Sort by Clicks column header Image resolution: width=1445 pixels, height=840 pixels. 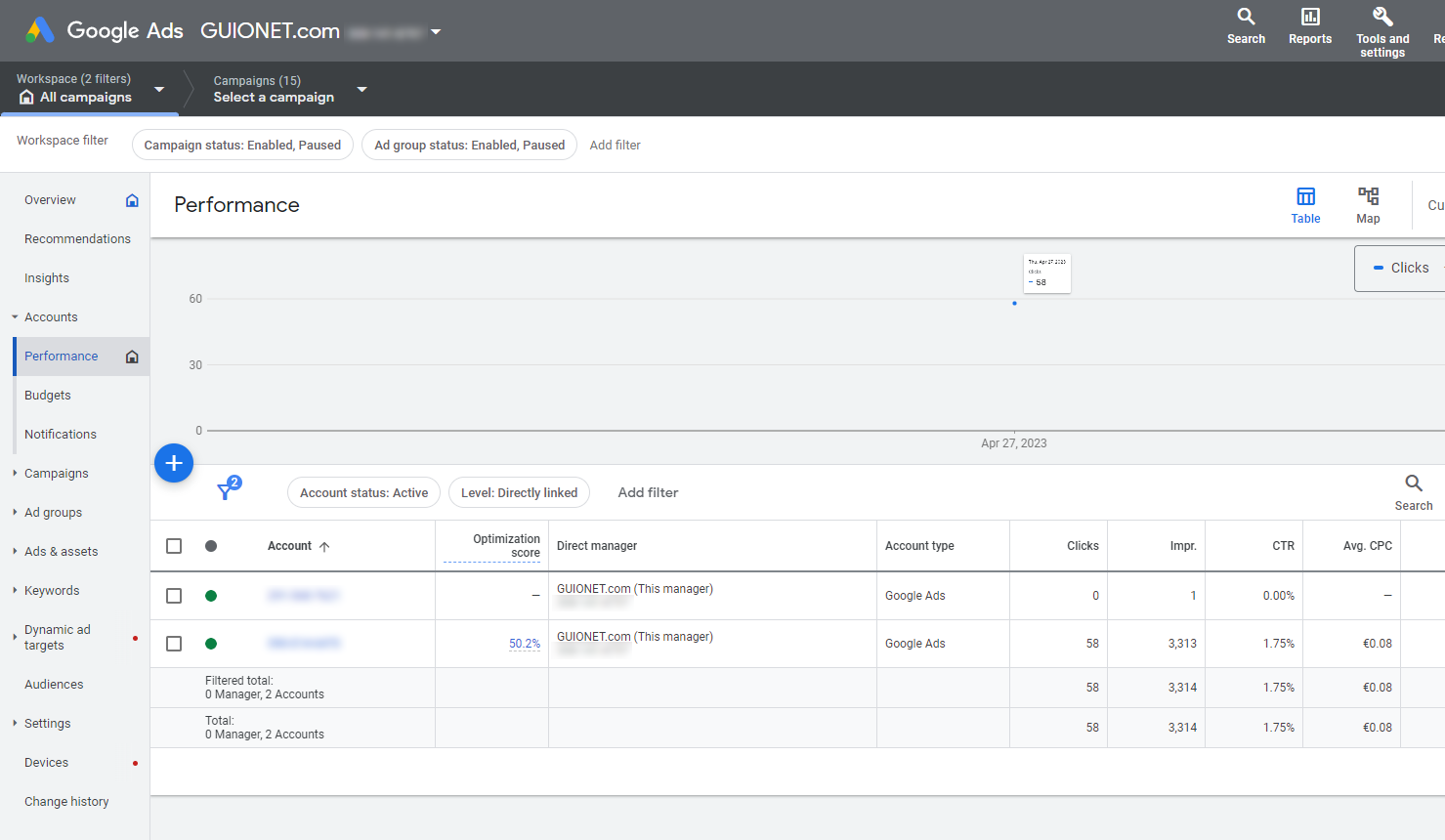1083,546
